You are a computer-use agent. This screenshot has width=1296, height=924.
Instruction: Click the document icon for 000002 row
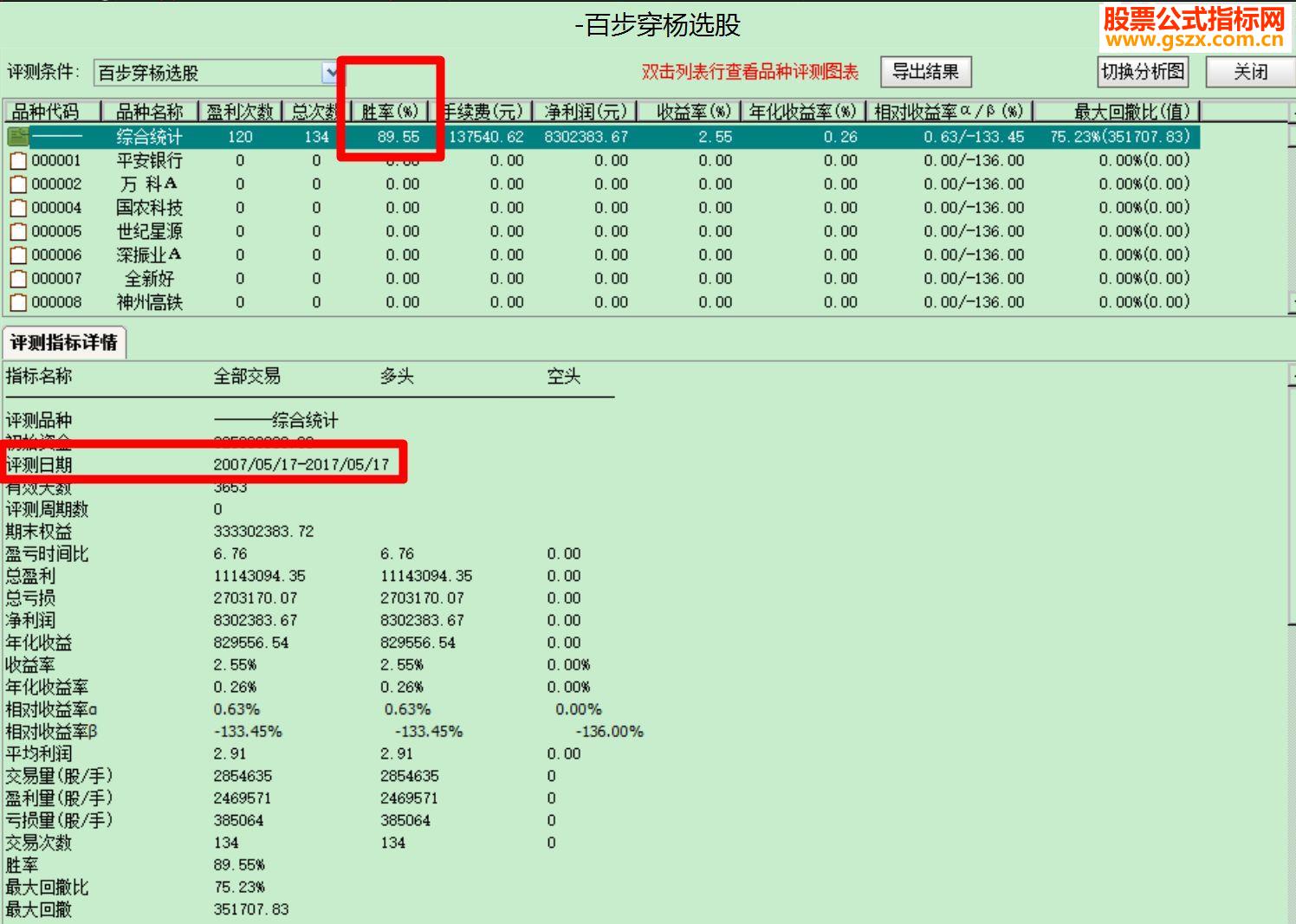[17, 184]
